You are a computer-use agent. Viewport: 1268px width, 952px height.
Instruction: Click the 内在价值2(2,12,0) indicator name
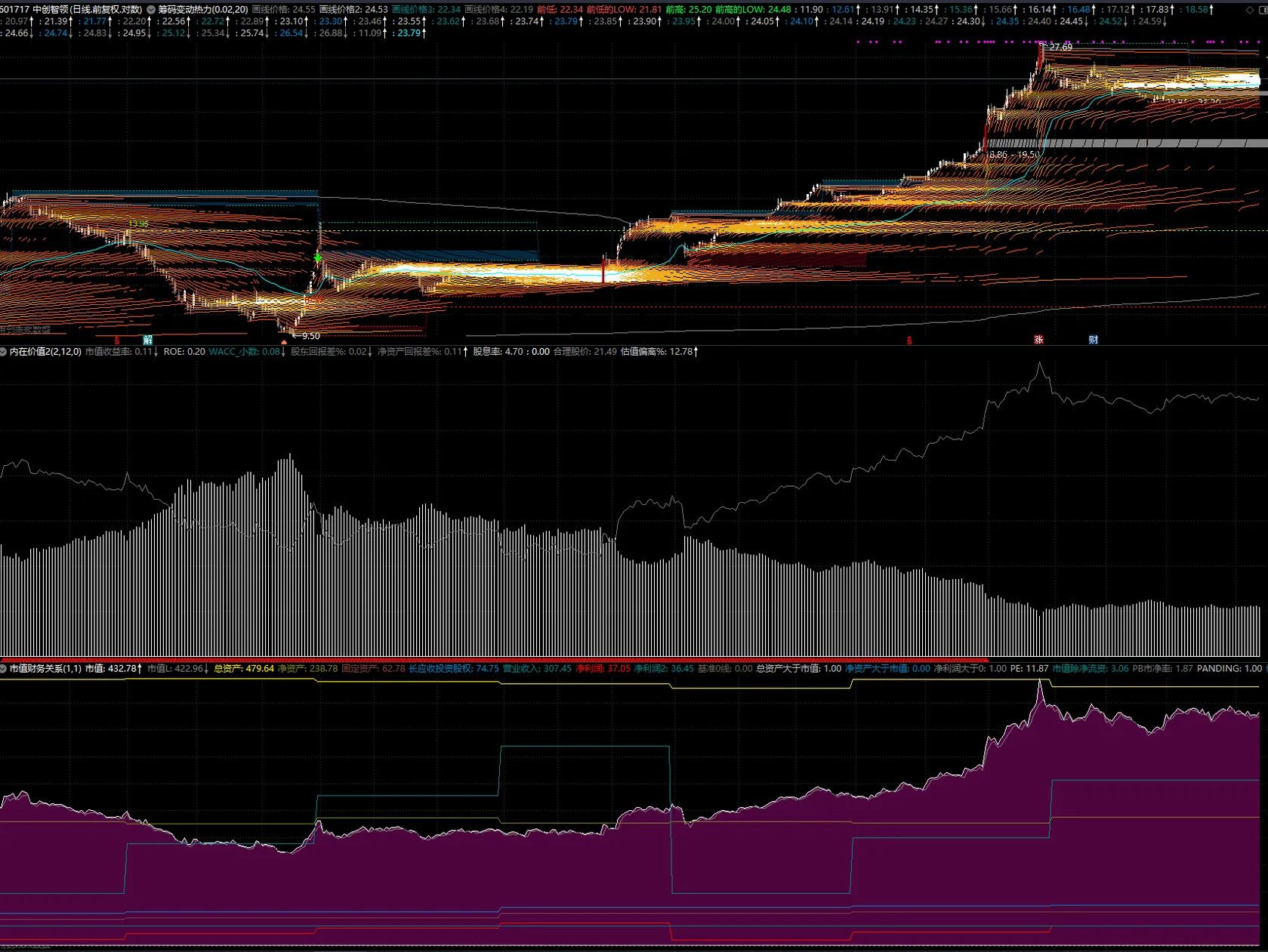click(45, 352)
